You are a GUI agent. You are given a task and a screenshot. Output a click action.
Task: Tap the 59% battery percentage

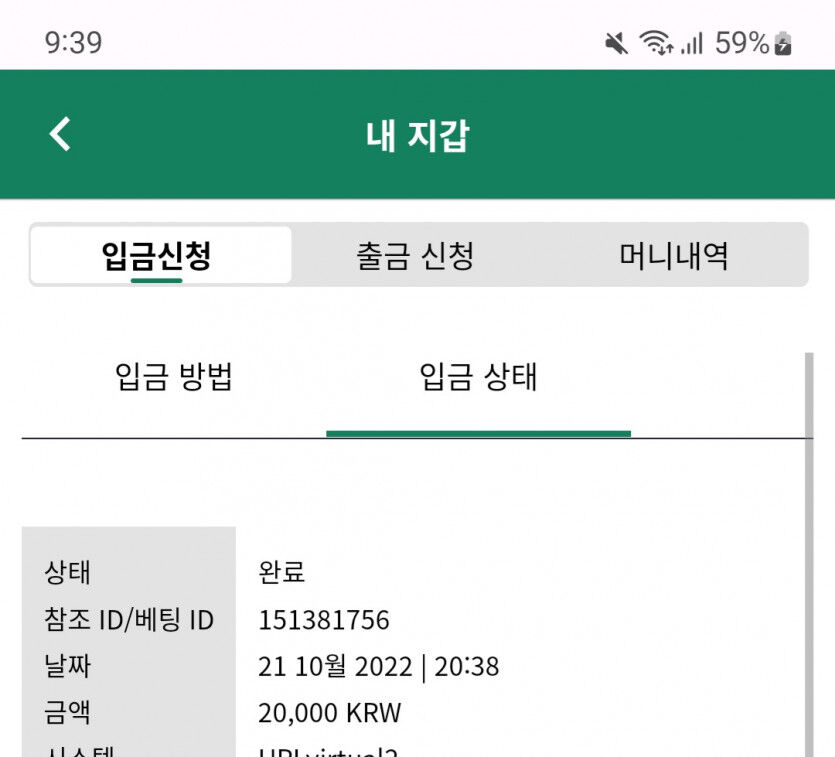click(742, 43)
